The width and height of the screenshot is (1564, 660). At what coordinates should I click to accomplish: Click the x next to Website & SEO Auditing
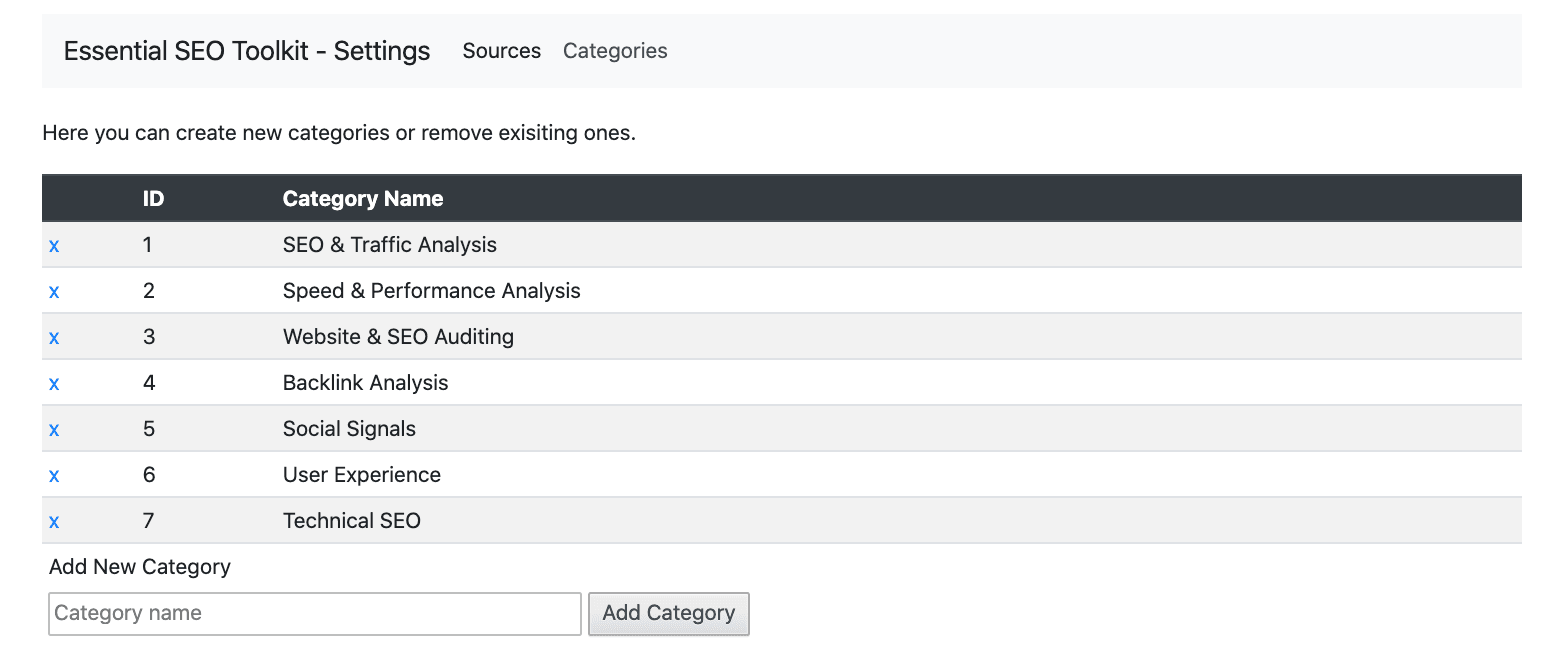(54, 336)
